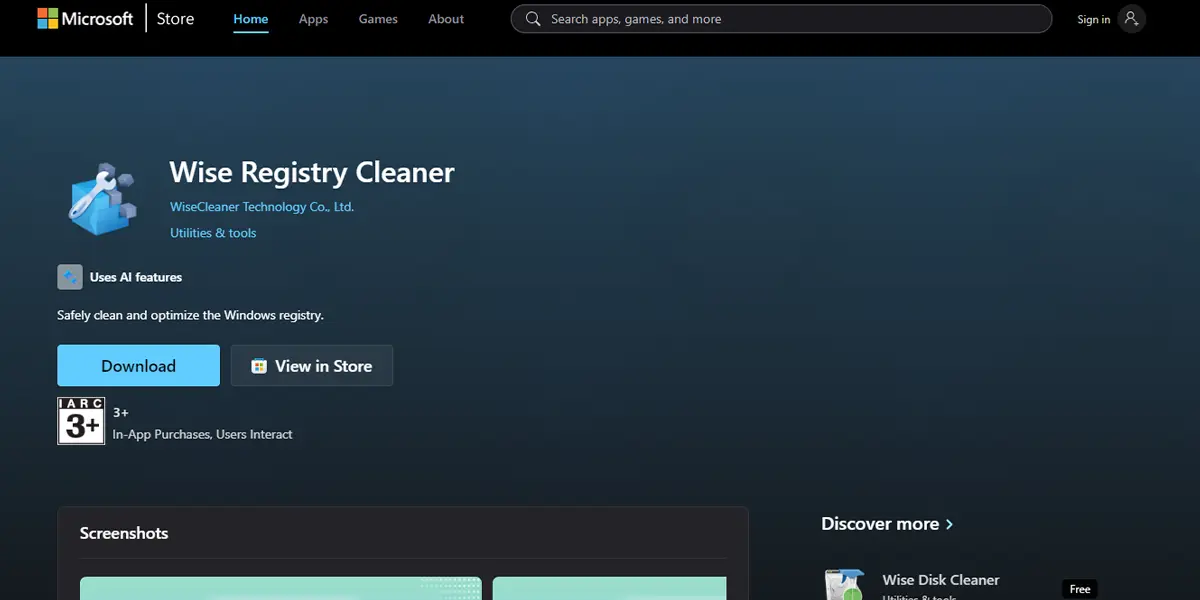Open the Utilities & tools category link
Viewport: 1200px width, 600px height.
[x=213, y=232]
